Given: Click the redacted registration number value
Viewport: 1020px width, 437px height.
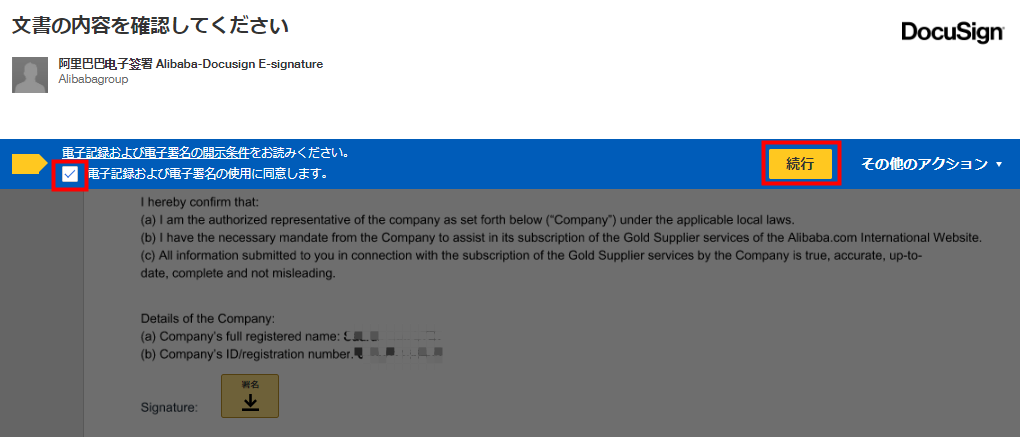Looking at the screenshot, I should (x=399, y=354).
